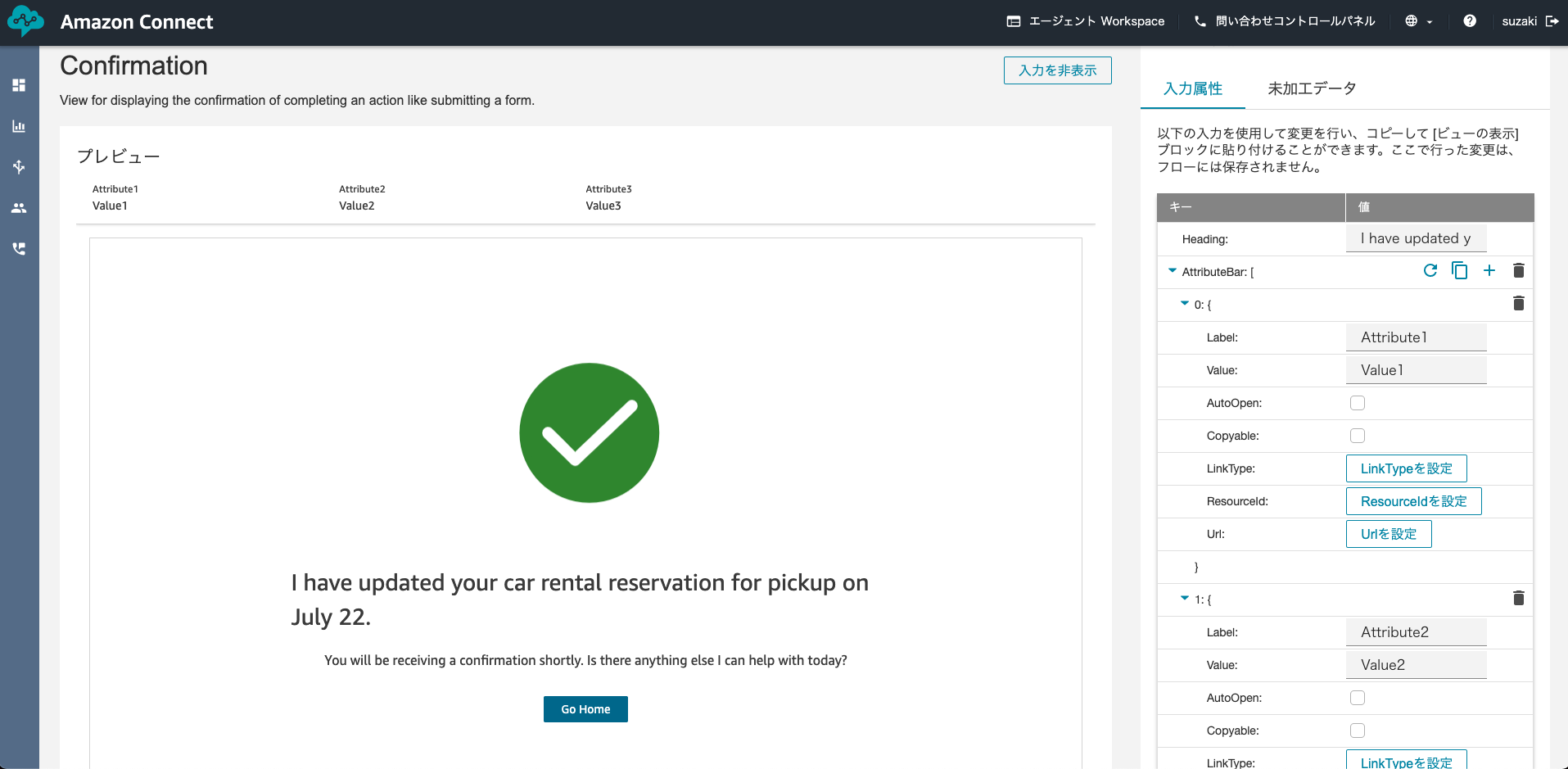Enable AutoOpen for Attribute1
The image size is (1568, 769).
(1358, 403)
